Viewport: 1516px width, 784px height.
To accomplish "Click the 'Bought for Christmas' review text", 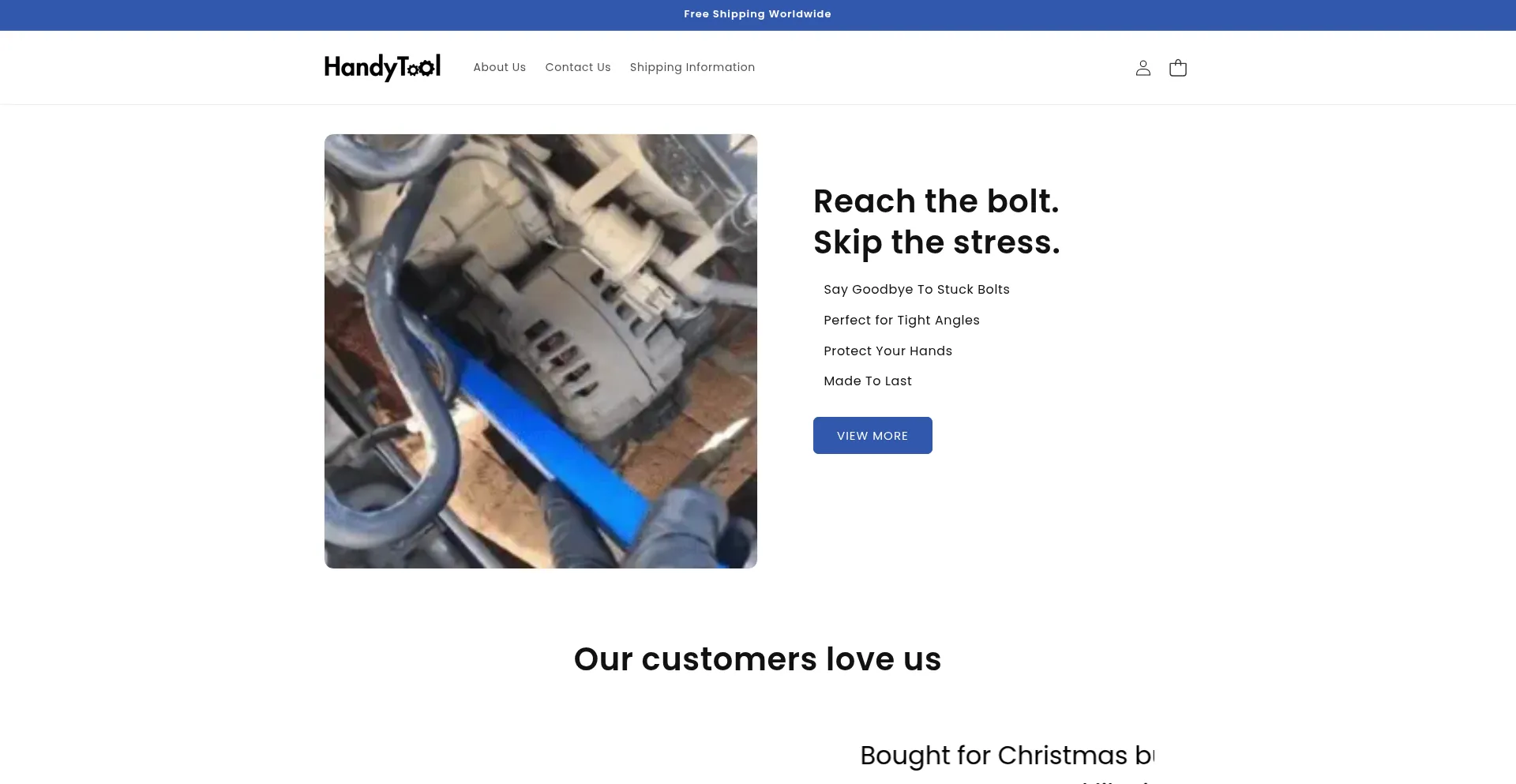I will point(1007,756).
